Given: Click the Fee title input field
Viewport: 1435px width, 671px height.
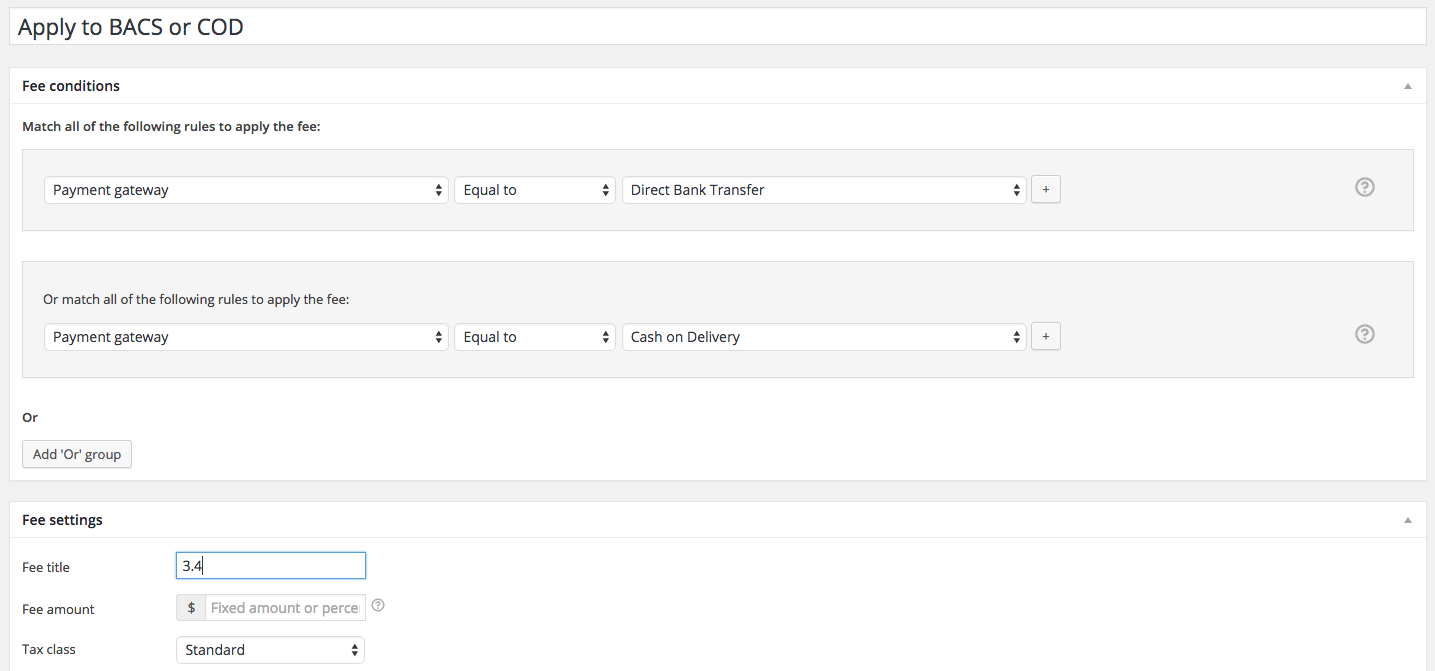Looking at the screenshot, I should coord(271,566).
